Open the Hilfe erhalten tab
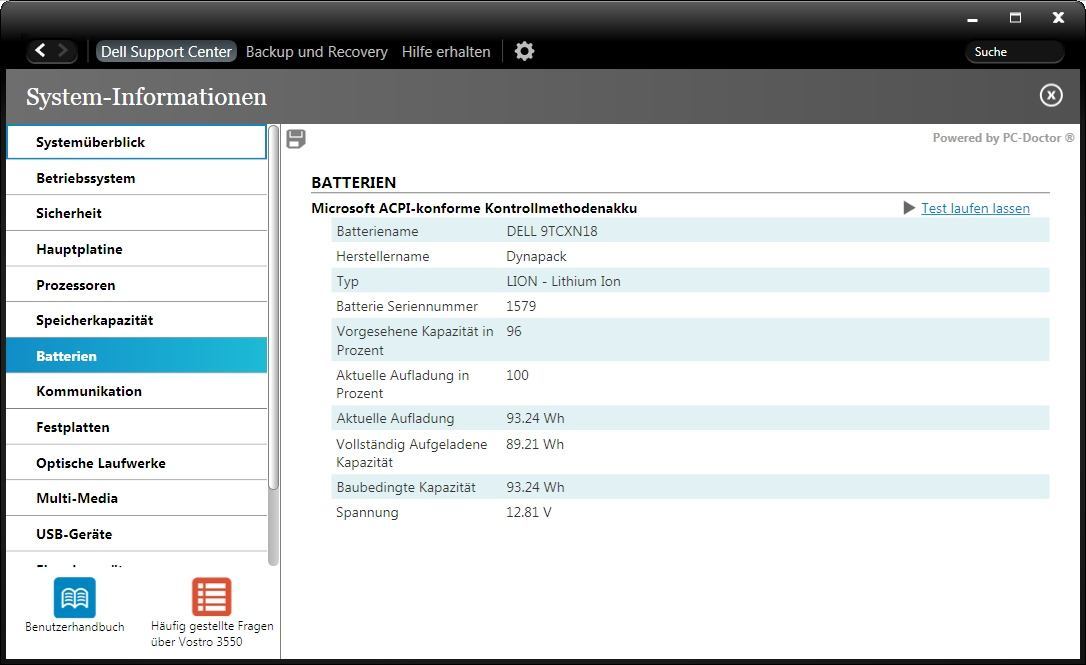Image resolution: width=1086 pixels, height=665 pixels. click(x=446, y=52)
